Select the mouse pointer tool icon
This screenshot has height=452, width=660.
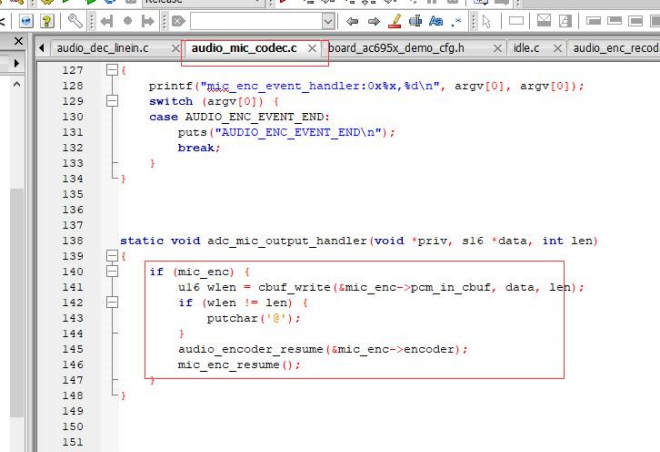pyautogui.click(x=486, y=21)
